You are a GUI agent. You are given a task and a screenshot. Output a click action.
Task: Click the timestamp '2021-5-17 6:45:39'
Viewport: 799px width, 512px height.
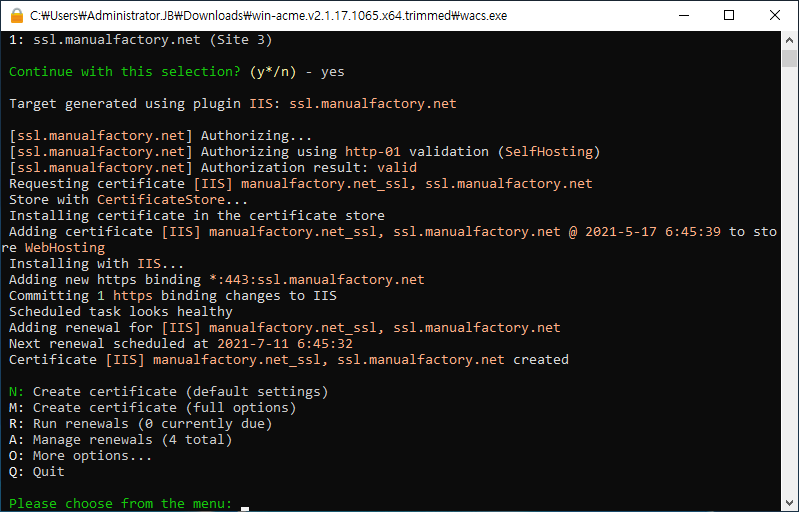(653, 232)
